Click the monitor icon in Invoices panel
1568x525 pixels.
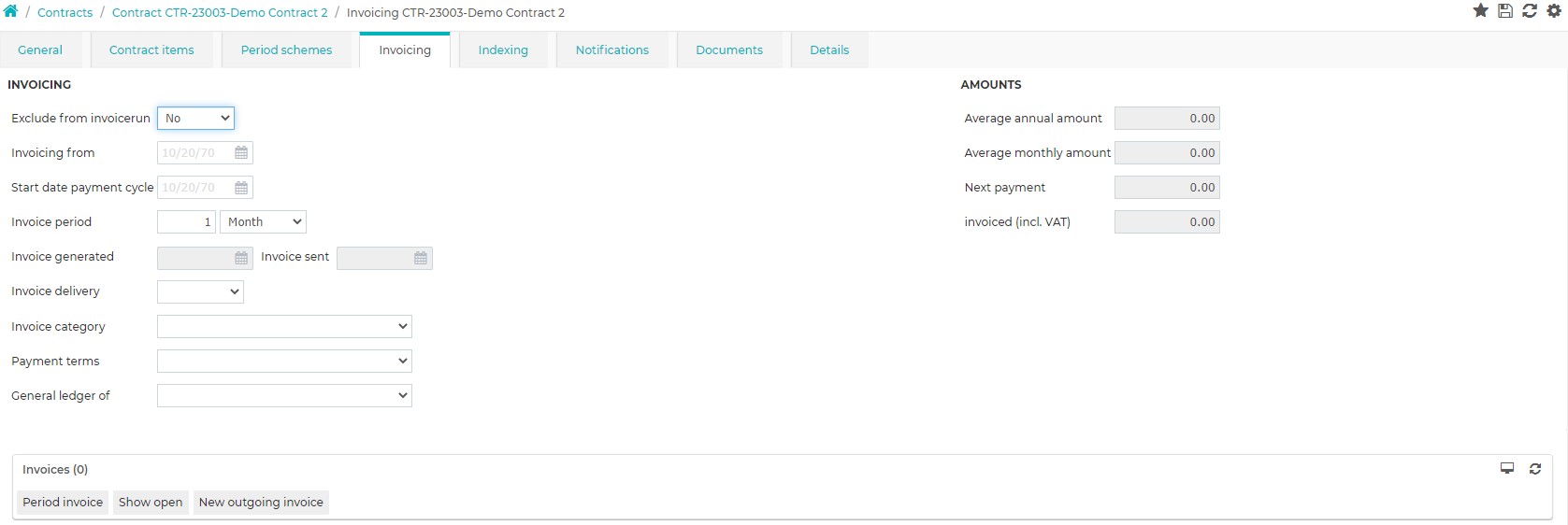(x=1507, y=468)
